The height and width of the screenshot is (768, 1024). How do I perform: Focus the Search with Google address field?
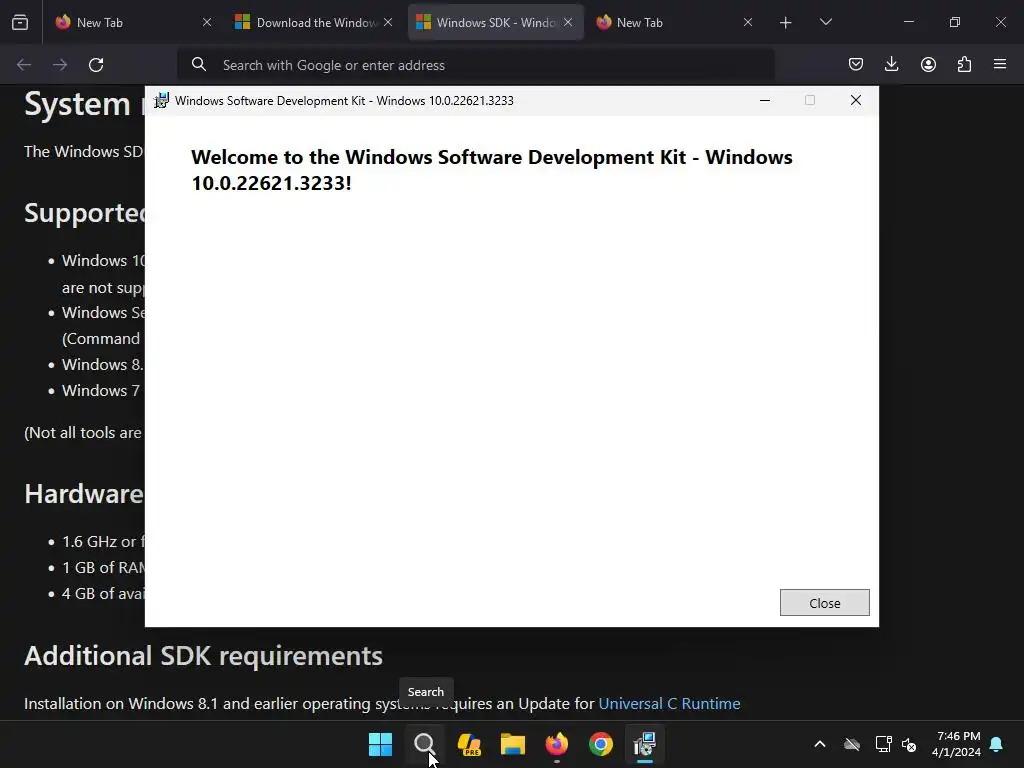[x=475, y=65]
